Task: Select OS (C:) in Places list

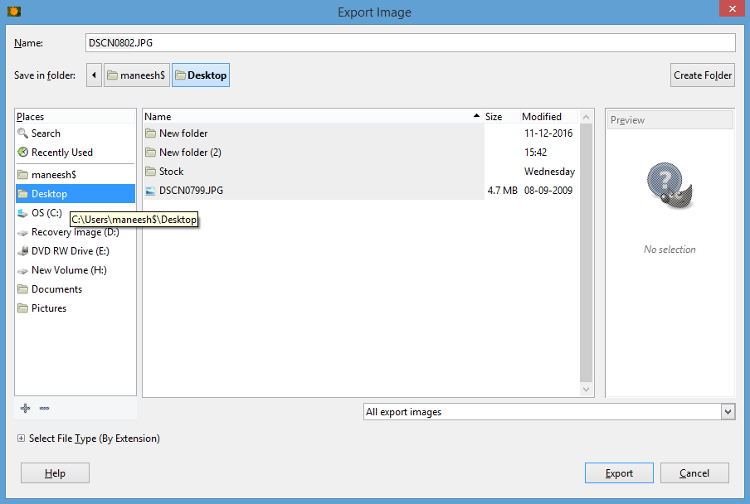Action: click(47, 213)
